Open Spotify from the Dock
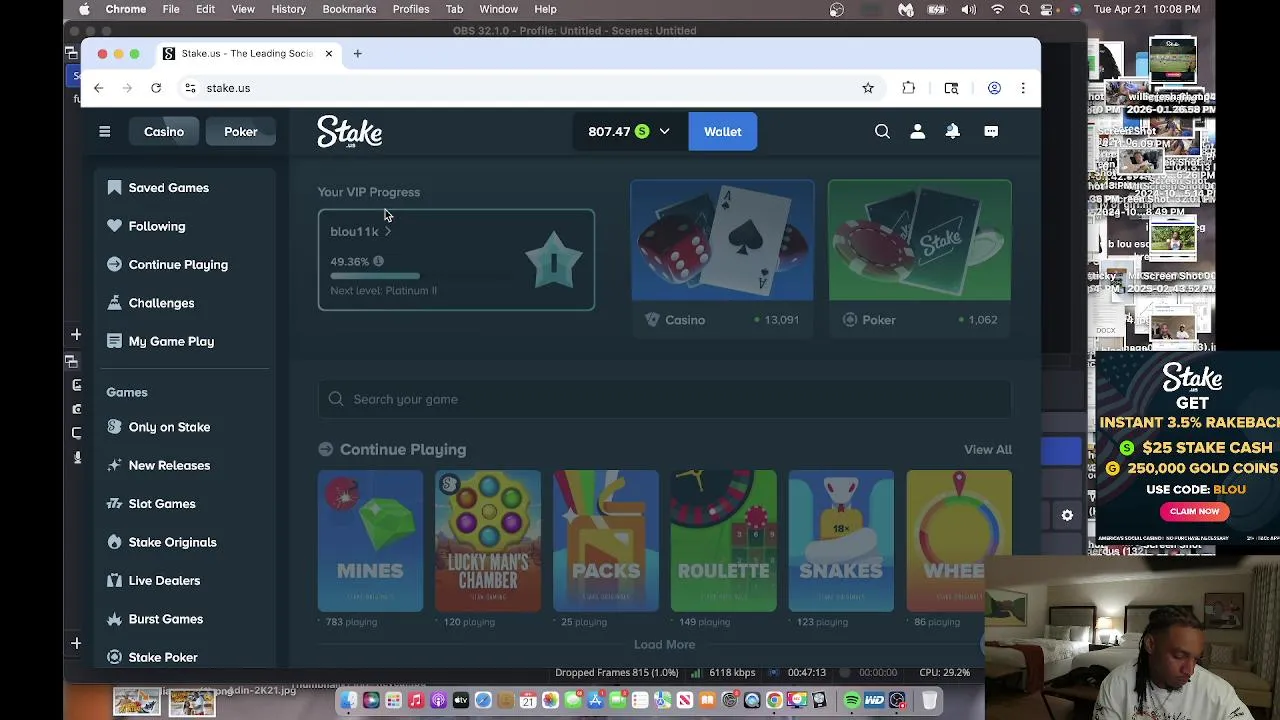The width and height of the screenshot is (1280, 720). (852, 700)
